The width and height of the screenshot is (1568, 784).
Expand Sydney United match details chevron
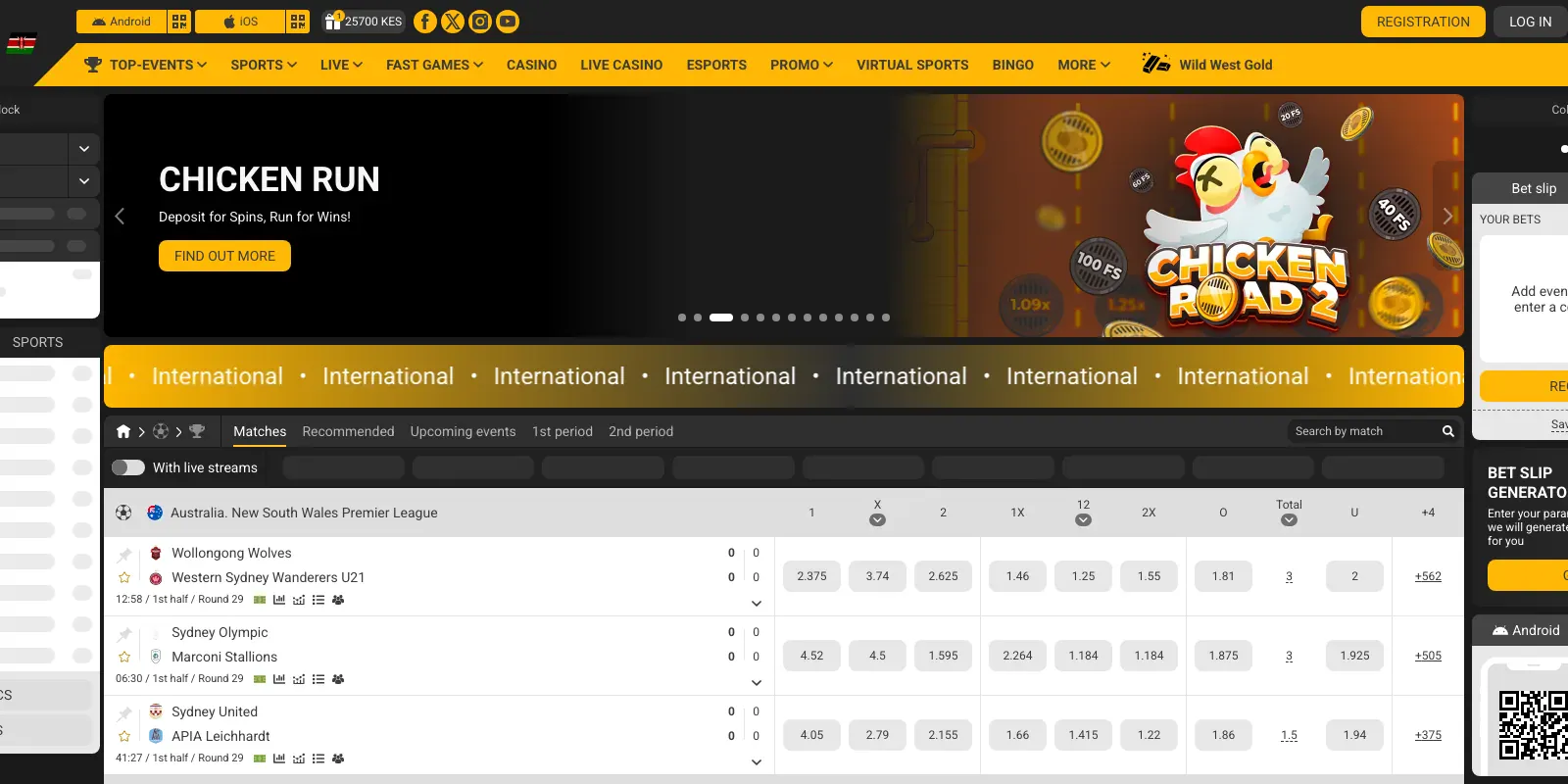[756, 762]
